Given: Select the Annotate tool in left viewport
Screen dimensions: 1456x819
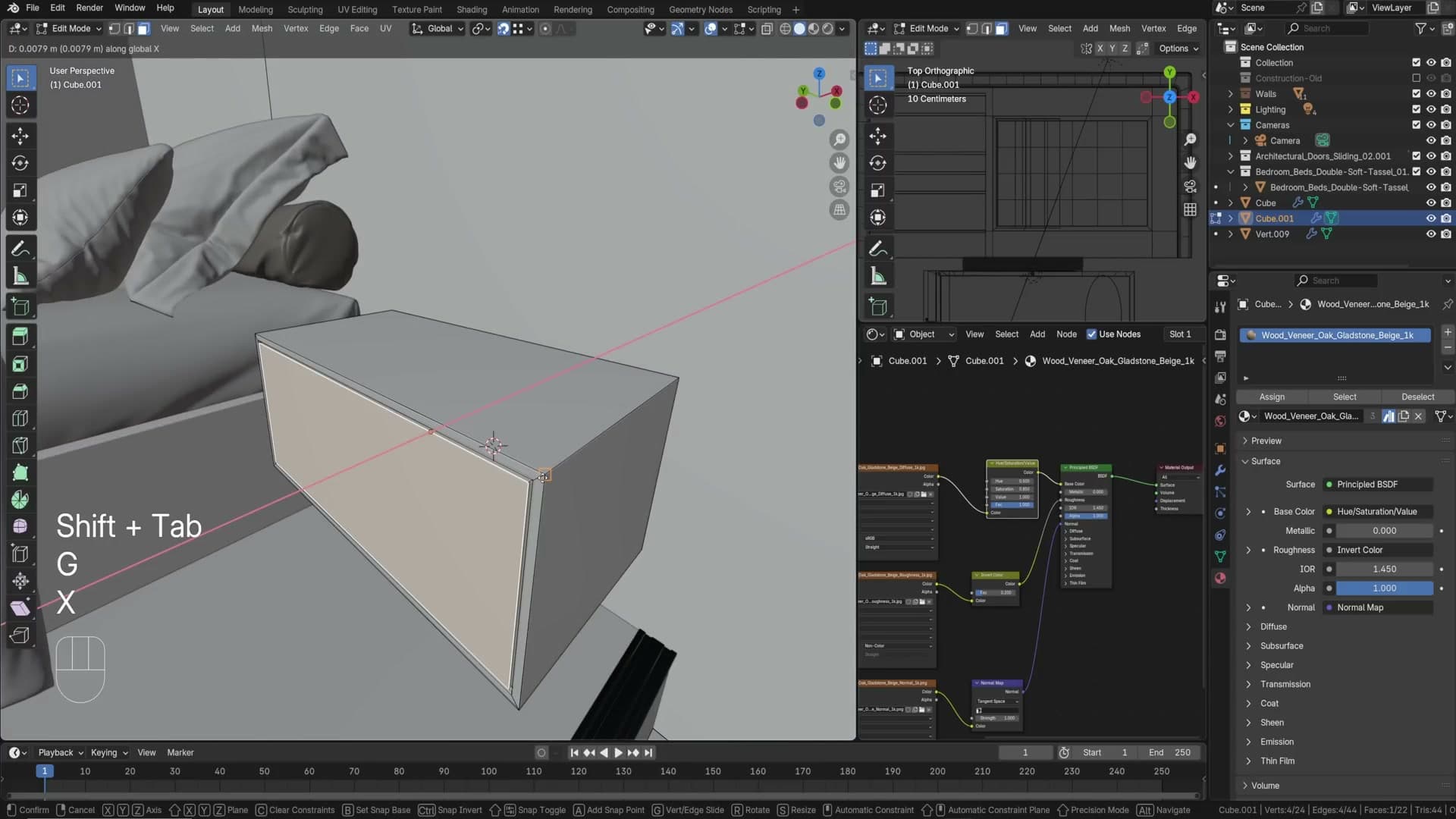Looking at the screenshot, I should [20, 249].
